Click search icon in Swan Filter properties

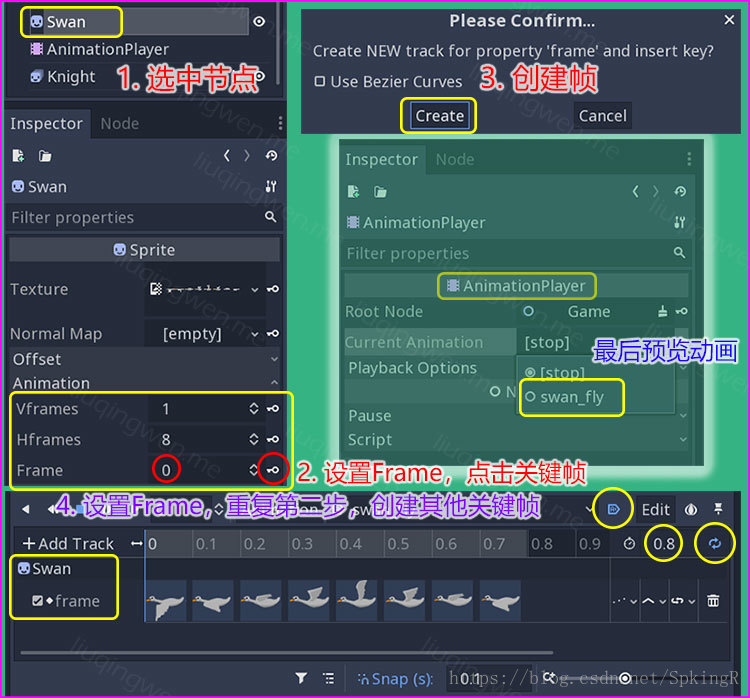[x=271, y=217]
